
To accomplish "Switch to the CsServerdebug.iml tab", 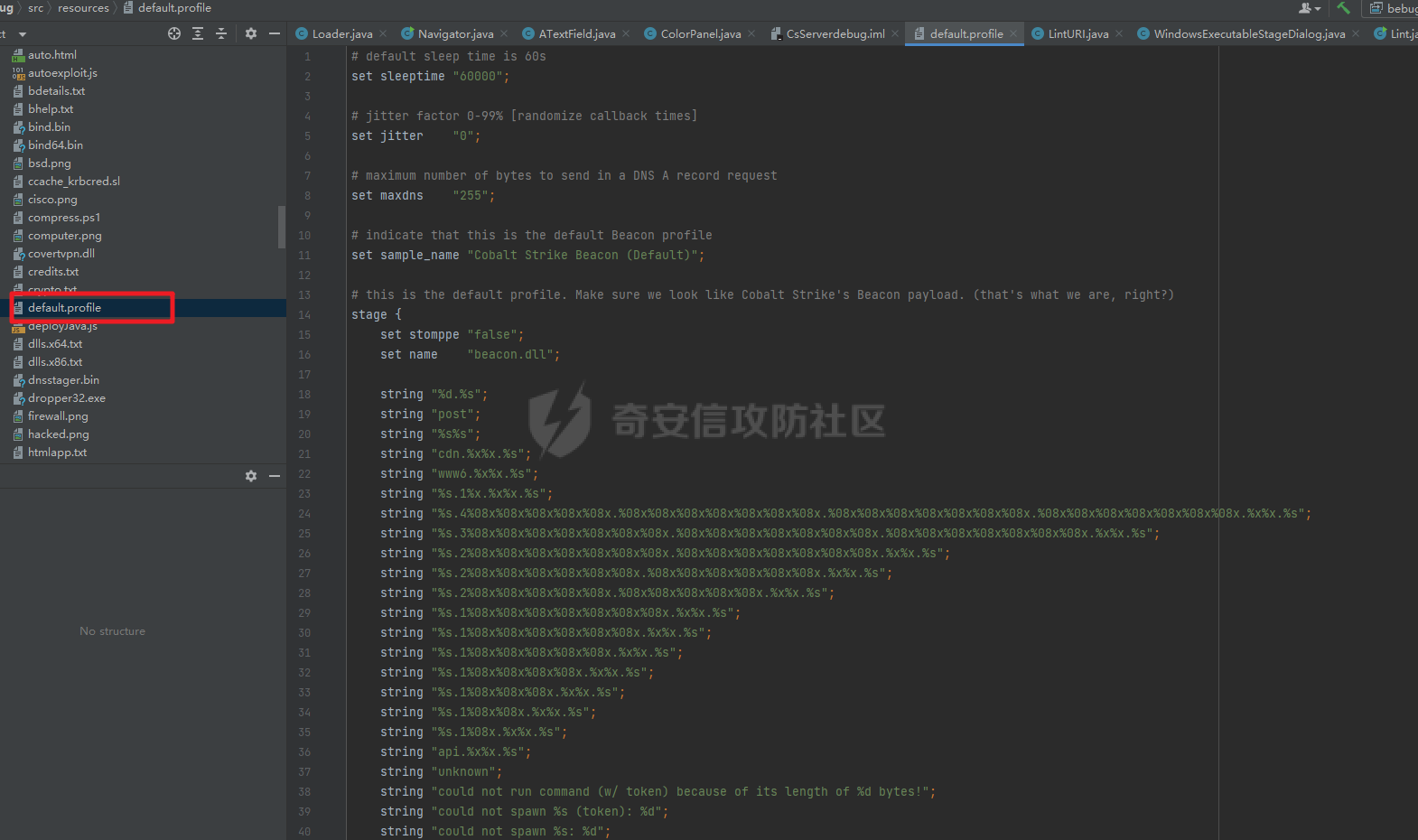I will pyautogui.click(x=835, y=34).
